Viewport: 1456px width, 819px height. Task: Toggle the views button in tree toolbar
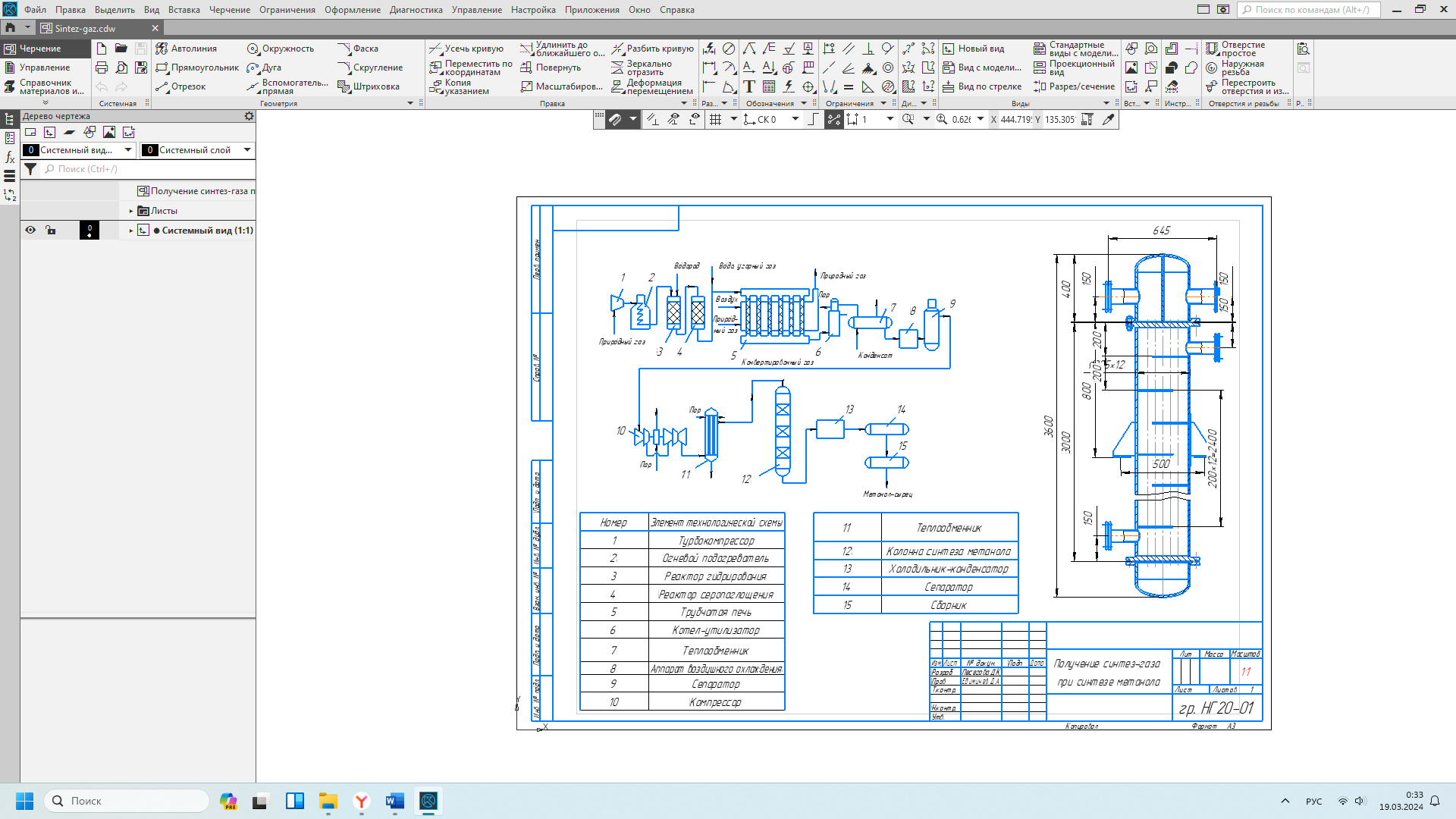tap(50, 132)
